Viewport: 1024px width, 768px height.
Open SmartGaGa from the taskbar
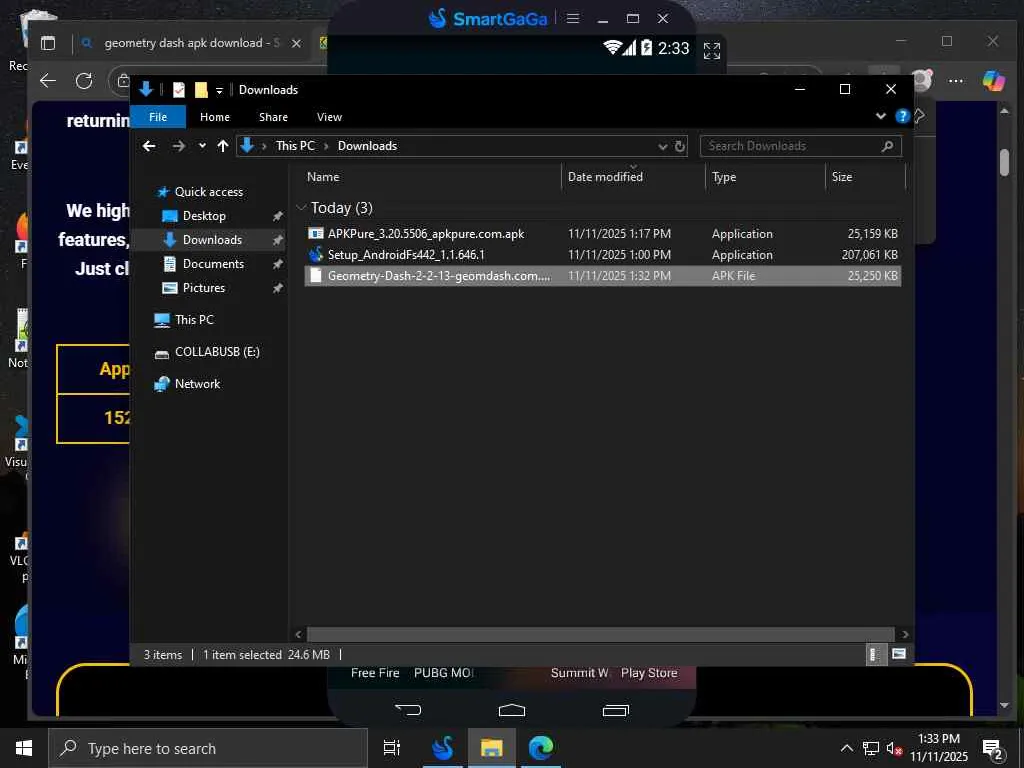coord(443,748)
